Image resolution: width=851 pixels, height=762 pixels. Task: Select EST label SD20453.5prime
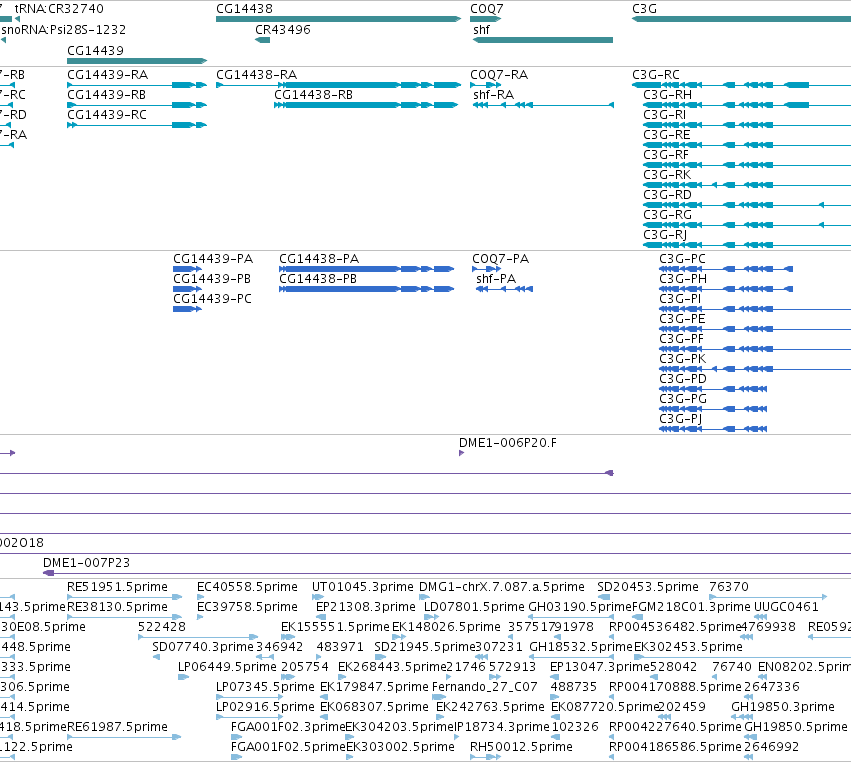point(647,587)
